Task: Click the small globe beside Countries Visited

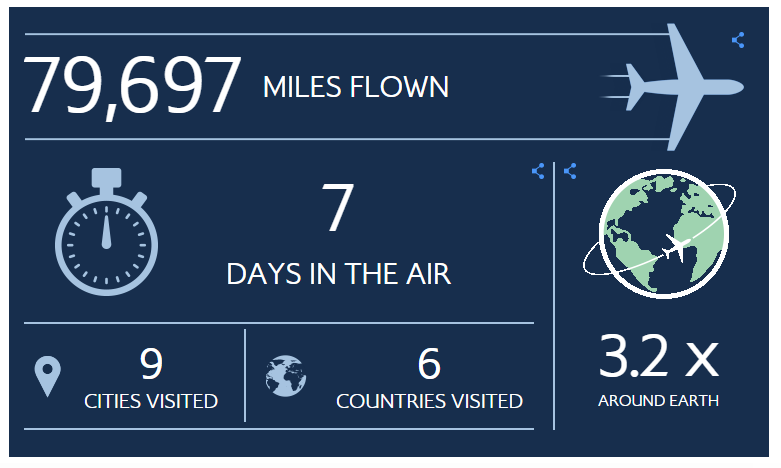Action: click(286, 376)
